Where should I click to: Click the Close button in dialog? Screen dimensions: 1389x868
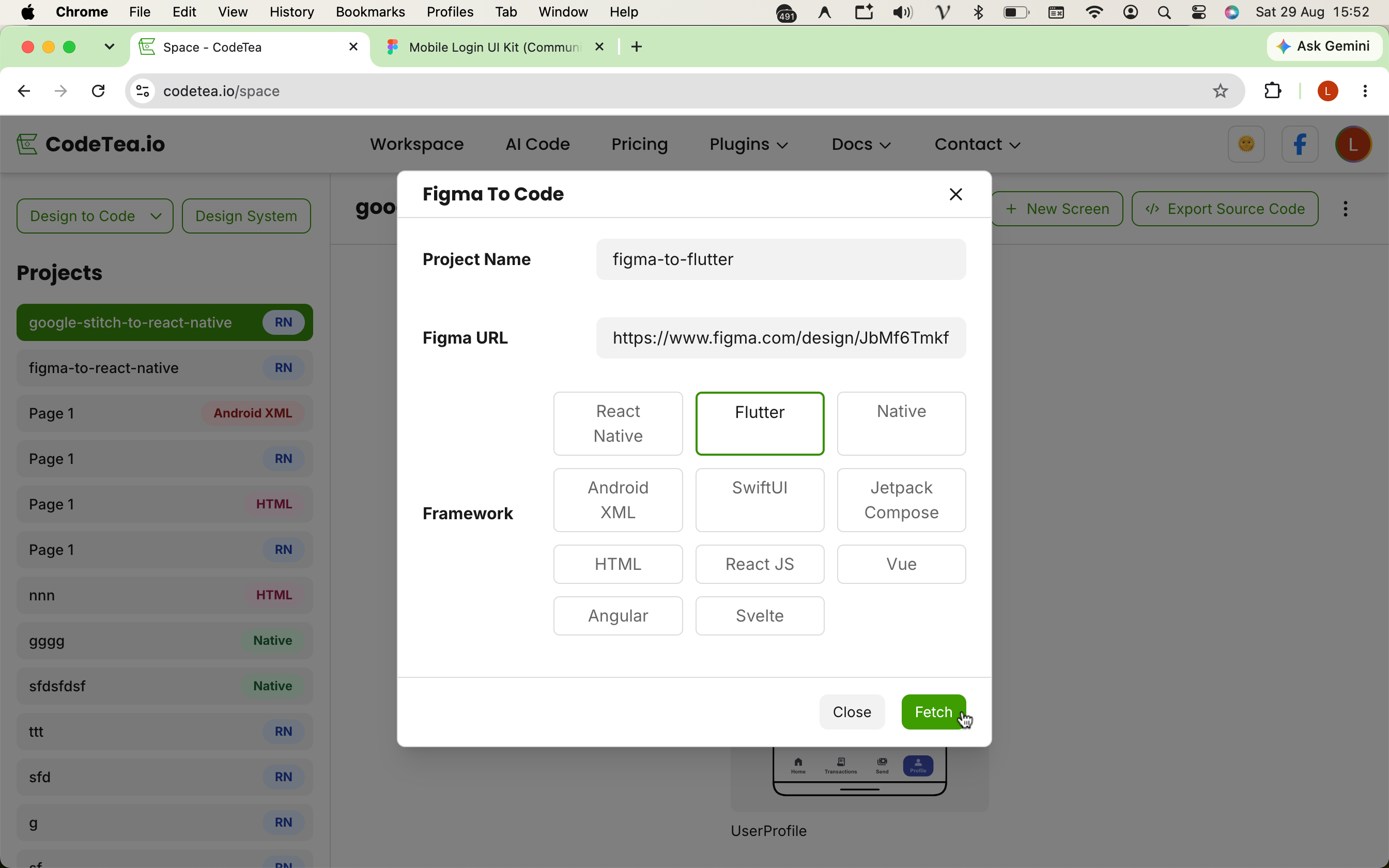tap(852, 712)
